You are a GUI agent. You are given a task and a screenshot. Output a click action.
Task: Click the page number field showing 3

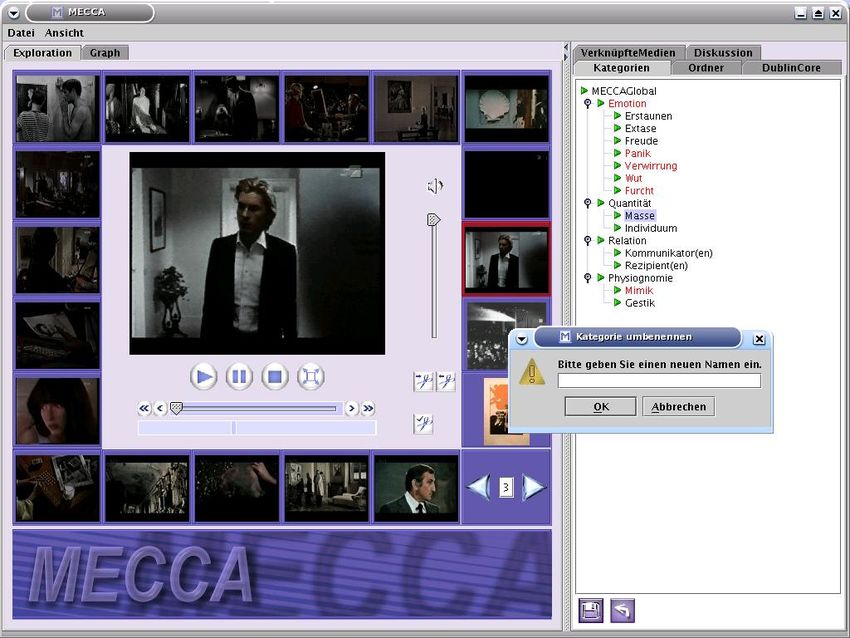(x=506, y=487)
